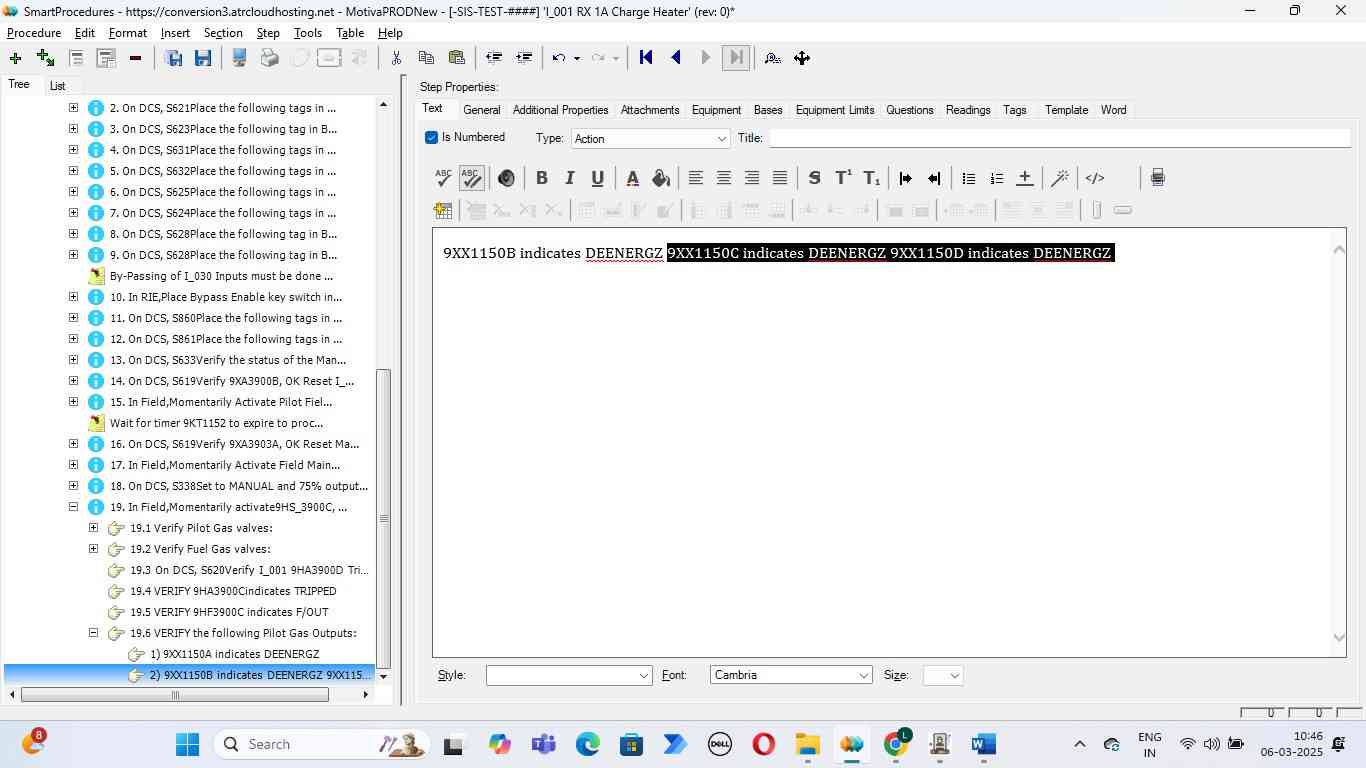Apply Underline formatting
Screen dimensions: 1366x768
pos(597,178)
